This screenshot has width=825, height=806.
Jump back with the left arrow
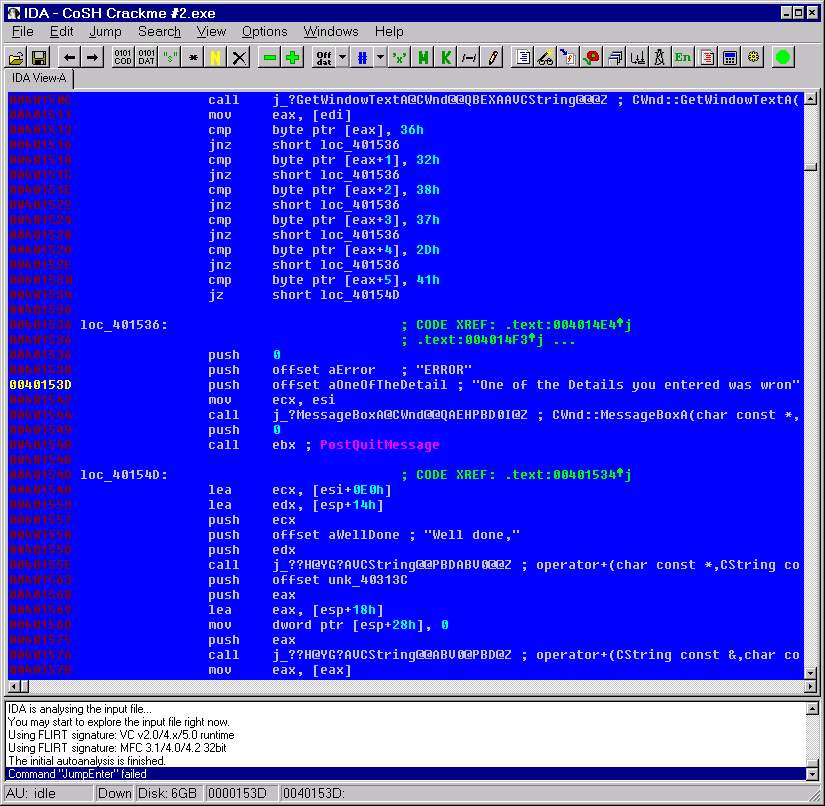pyautogui.click(x=70, y=57)
